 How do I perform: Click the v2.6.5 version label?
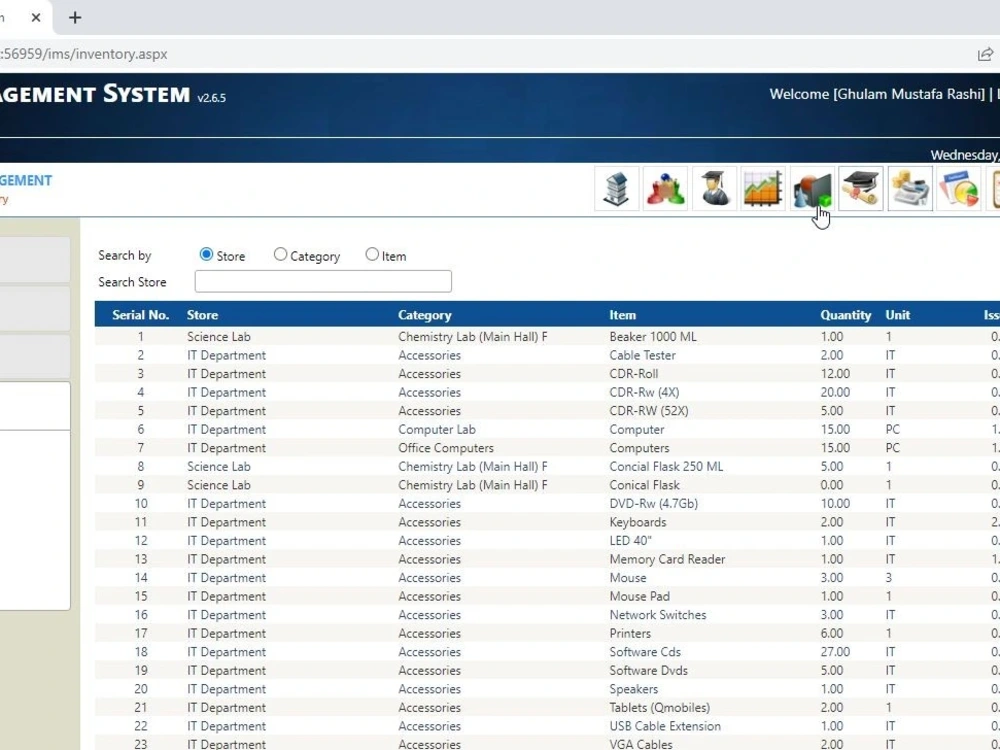point(211,98)
